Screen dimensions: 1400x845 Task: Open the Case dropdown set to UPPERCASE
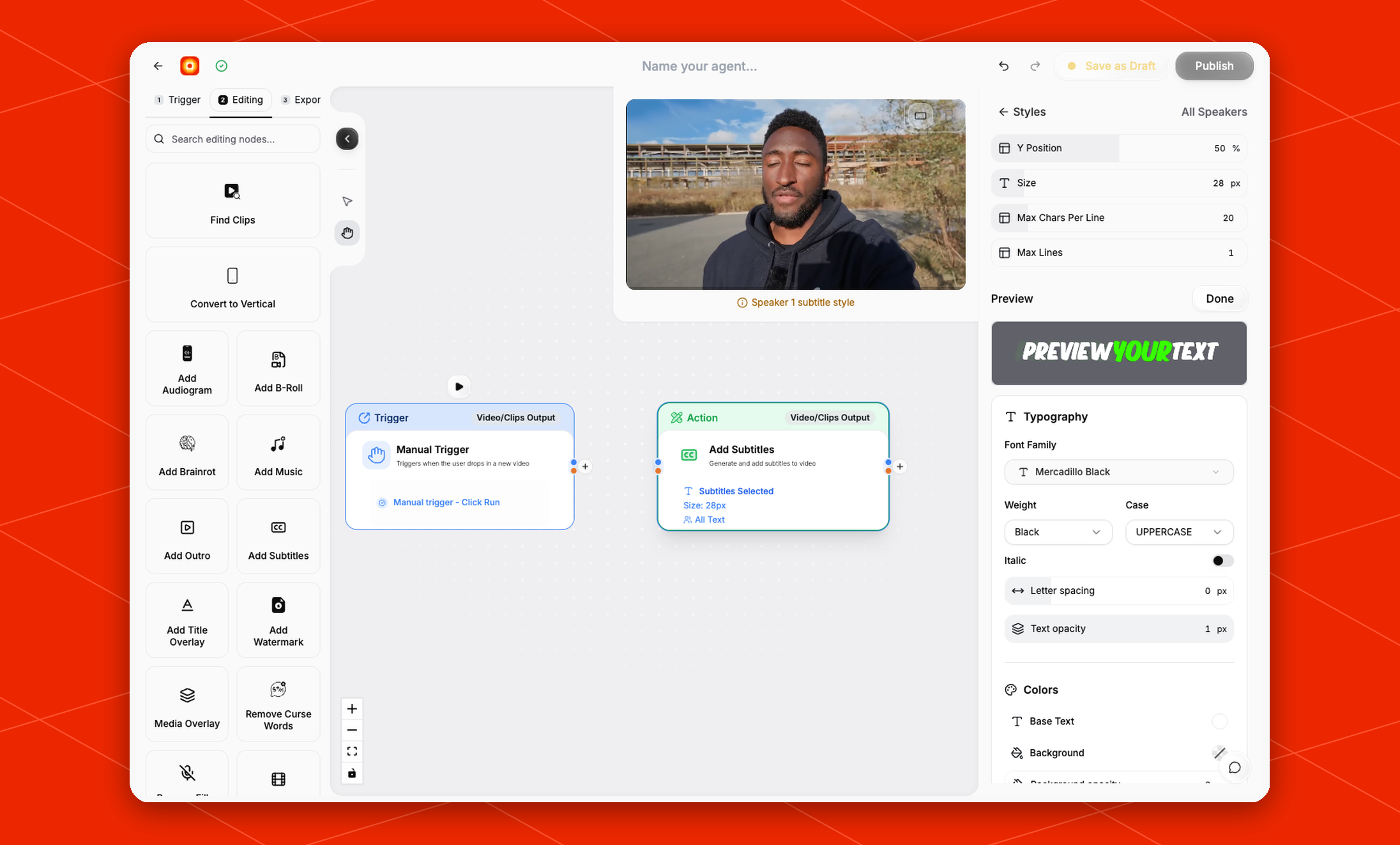pos(1179,532)
